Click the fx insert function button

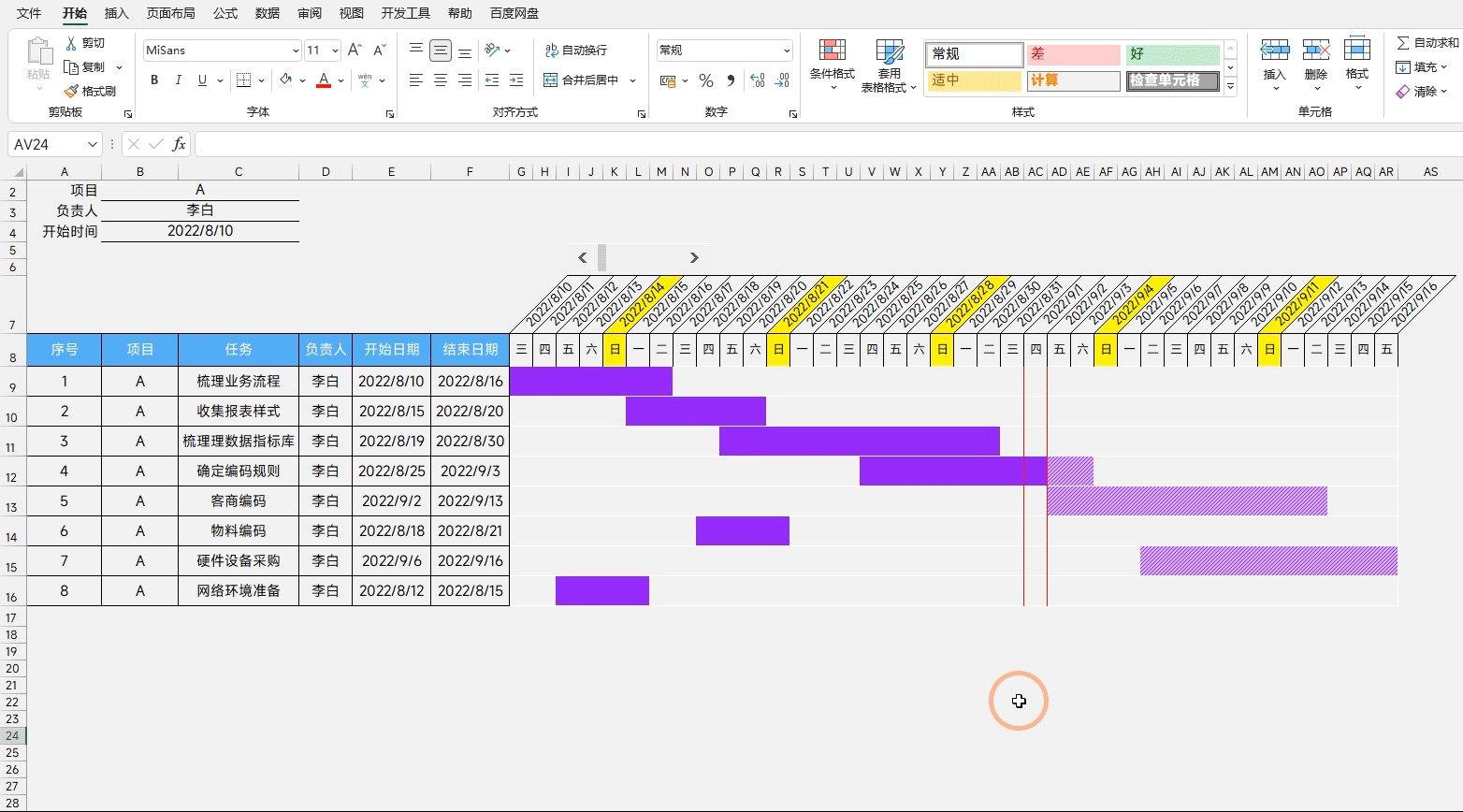coord(178,144)
